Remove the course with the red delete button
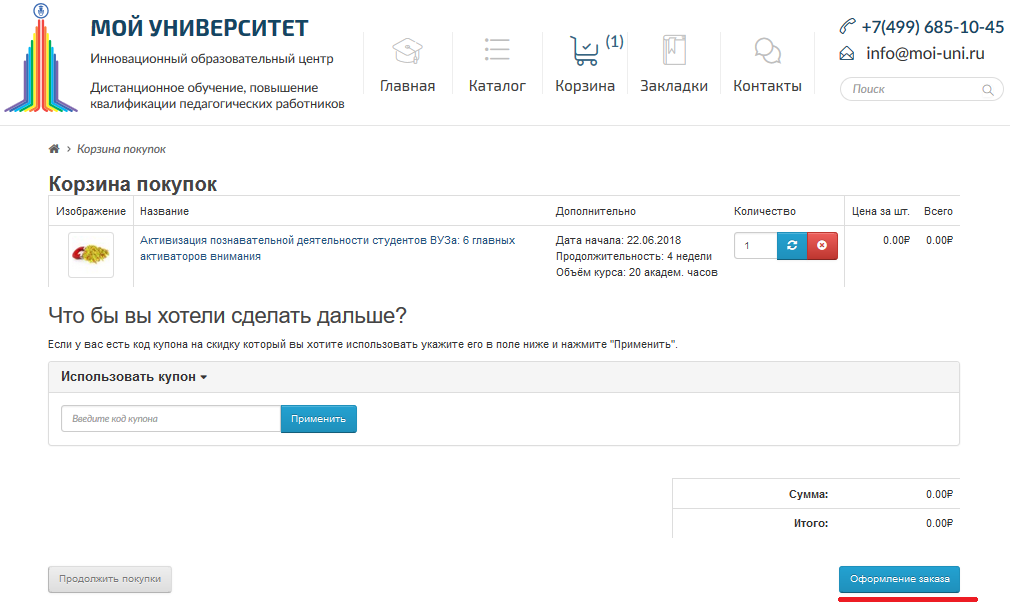Screen dimensions: 1010x605 coord(822,246)
